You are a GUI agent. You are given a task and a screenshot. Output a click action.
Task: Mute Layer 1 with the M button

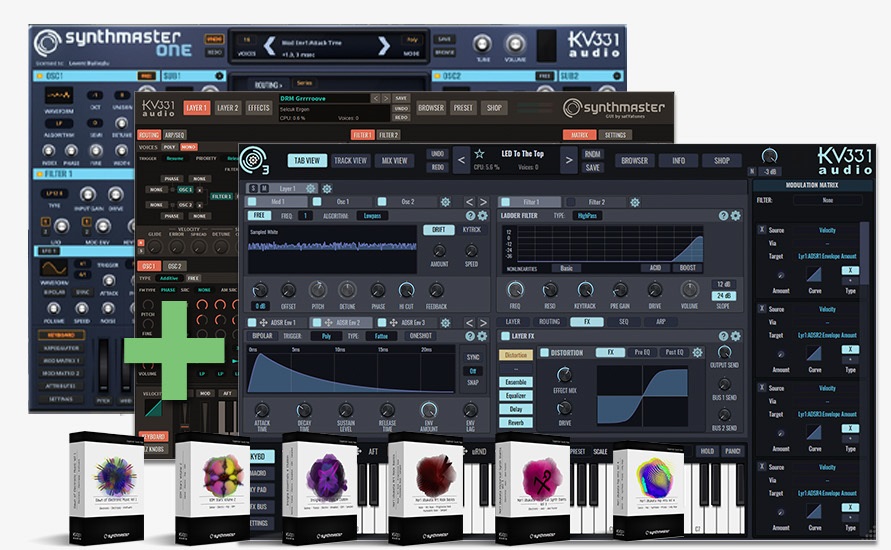[264, 188]
